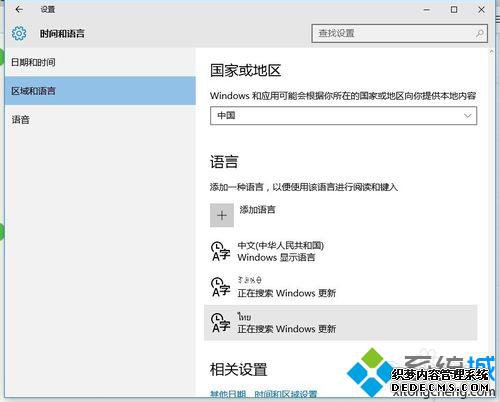Open the 其他日期、时间和区域设置 link

[263, 394]
